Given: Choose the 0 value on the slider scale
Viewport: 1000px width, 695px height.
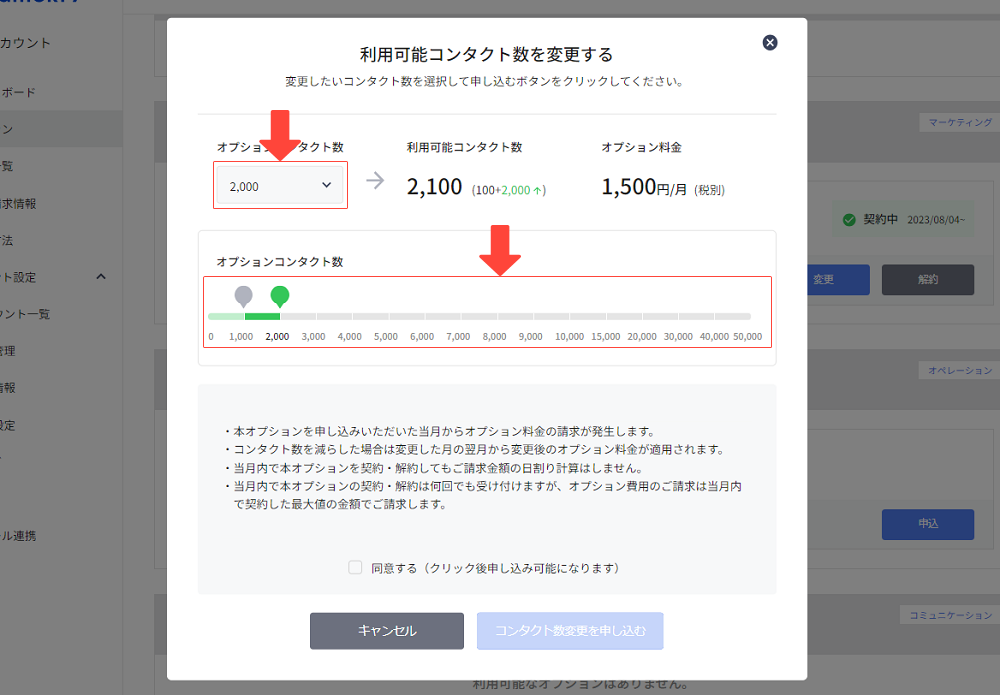Looking at the screenshot, I should [211, 336].
